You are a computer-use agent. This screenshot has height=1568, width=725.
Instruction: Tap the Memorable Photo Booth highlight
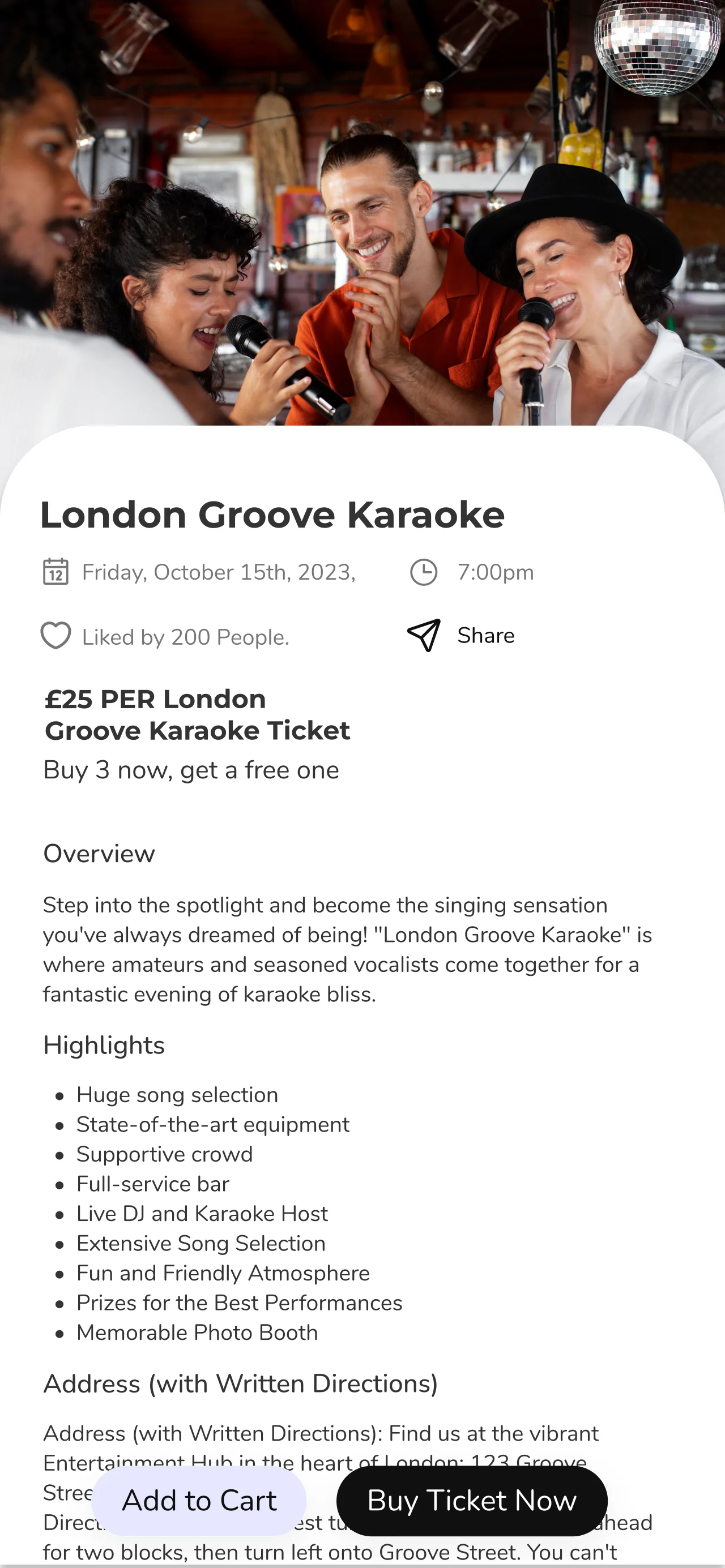(x=197, y=1333)
